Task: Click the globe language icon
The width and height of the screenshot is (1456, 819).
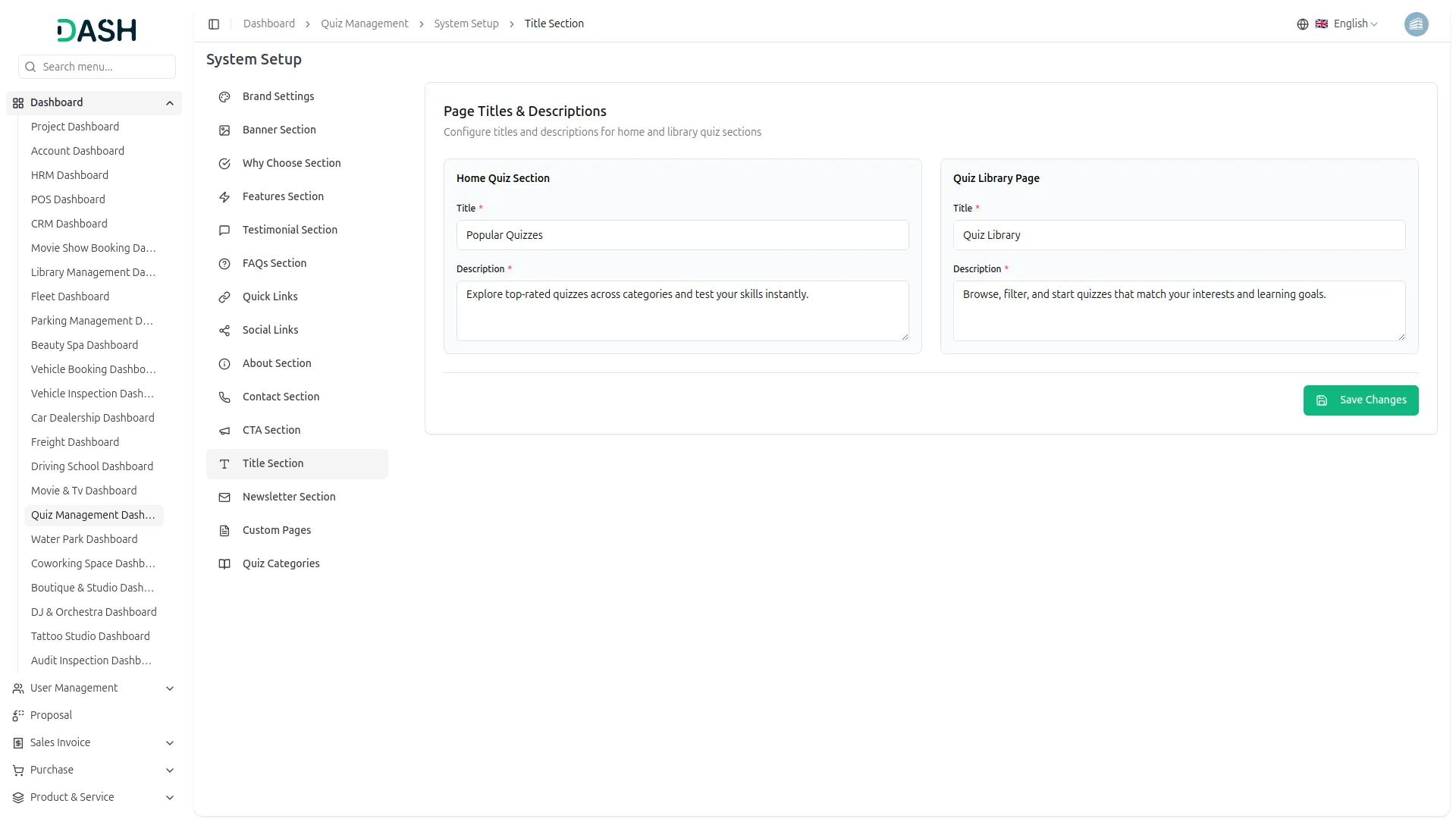Action: point(1303,24)
